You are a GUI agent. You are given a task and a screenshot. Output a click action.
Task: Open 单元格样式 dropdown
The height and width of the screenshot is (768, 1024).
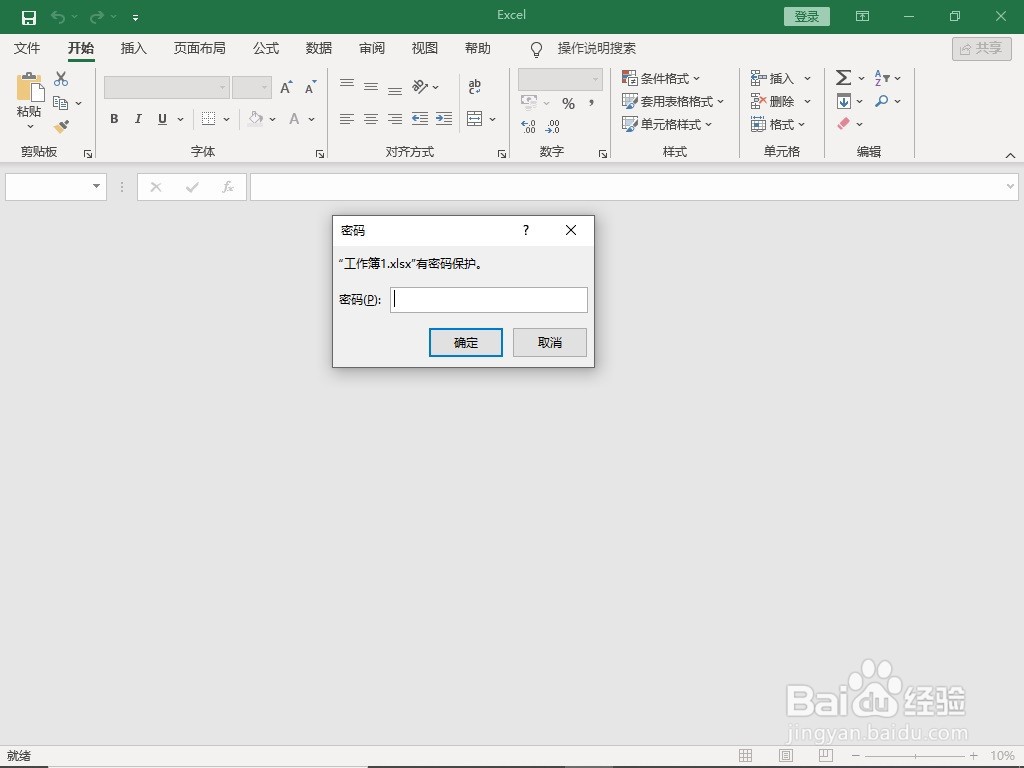(667, 124)
